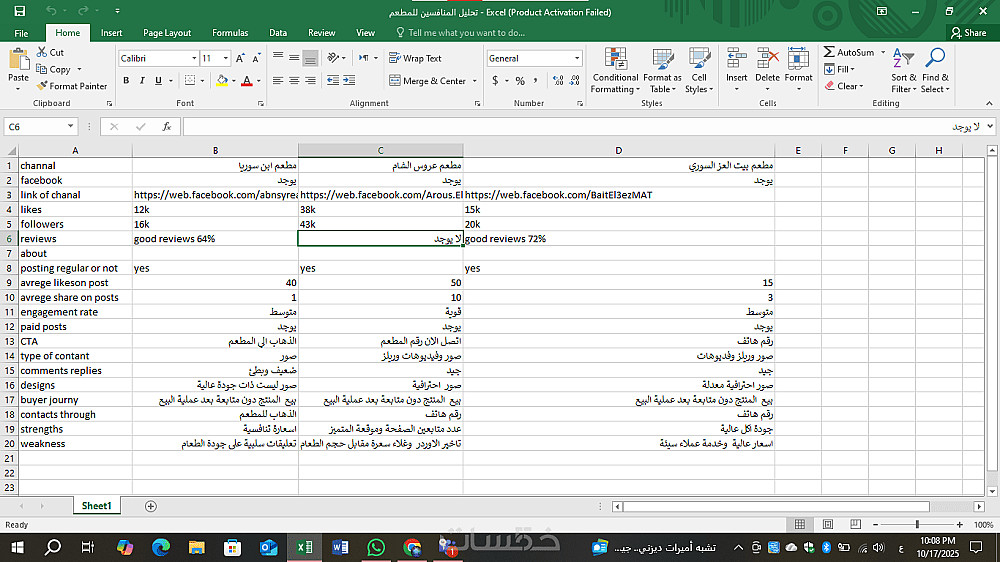Toggle Underline formatting
The width and height of the screenshot is (1000, 562).
pyautogui.click(x=158, y=80)
